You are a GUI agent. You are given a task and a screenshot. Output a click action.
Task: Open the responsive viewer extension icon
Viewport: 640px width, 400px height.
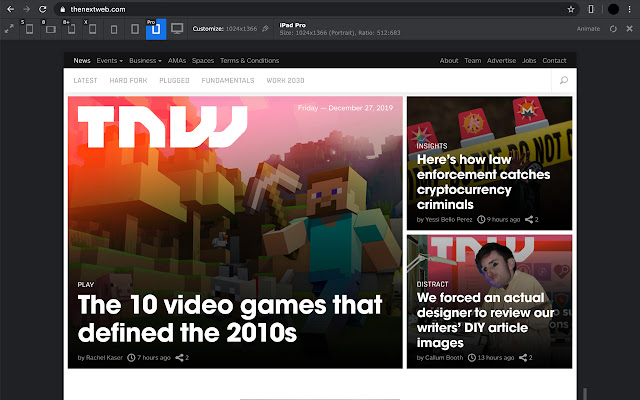click(x=591, y=9)
